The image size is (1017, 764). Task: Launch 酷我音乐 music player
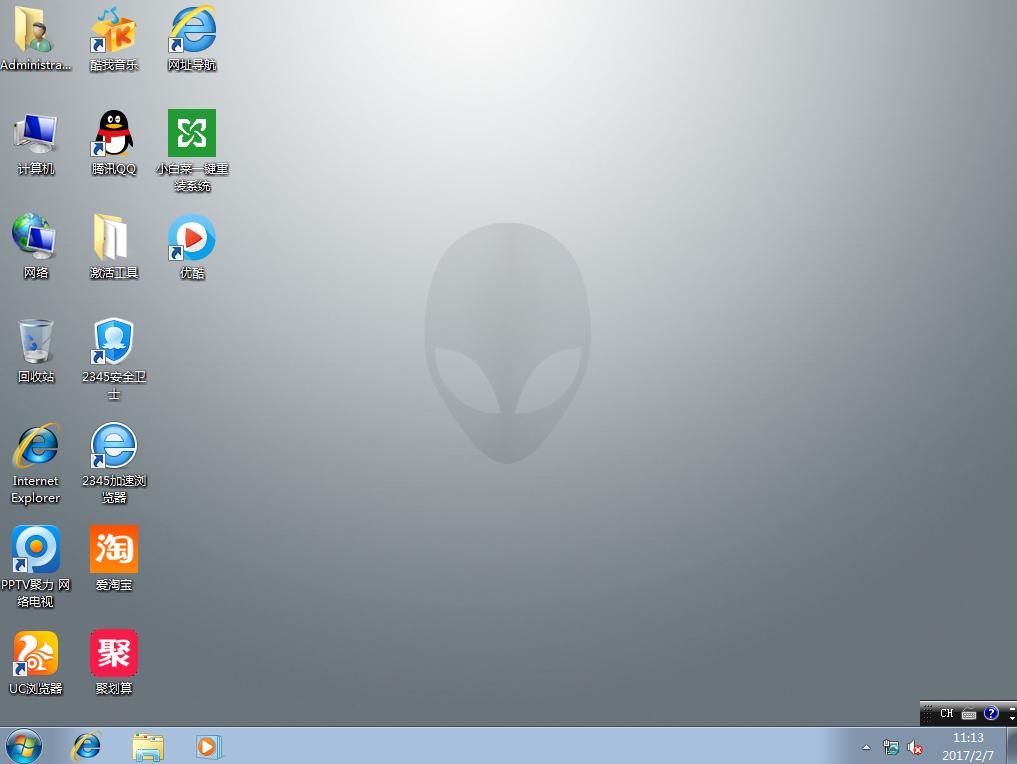coord(113,32)
